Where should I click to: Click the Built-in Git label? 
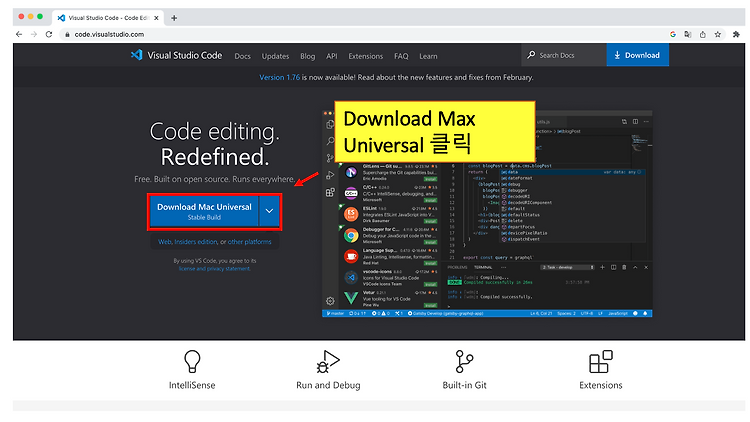(464, 385)
